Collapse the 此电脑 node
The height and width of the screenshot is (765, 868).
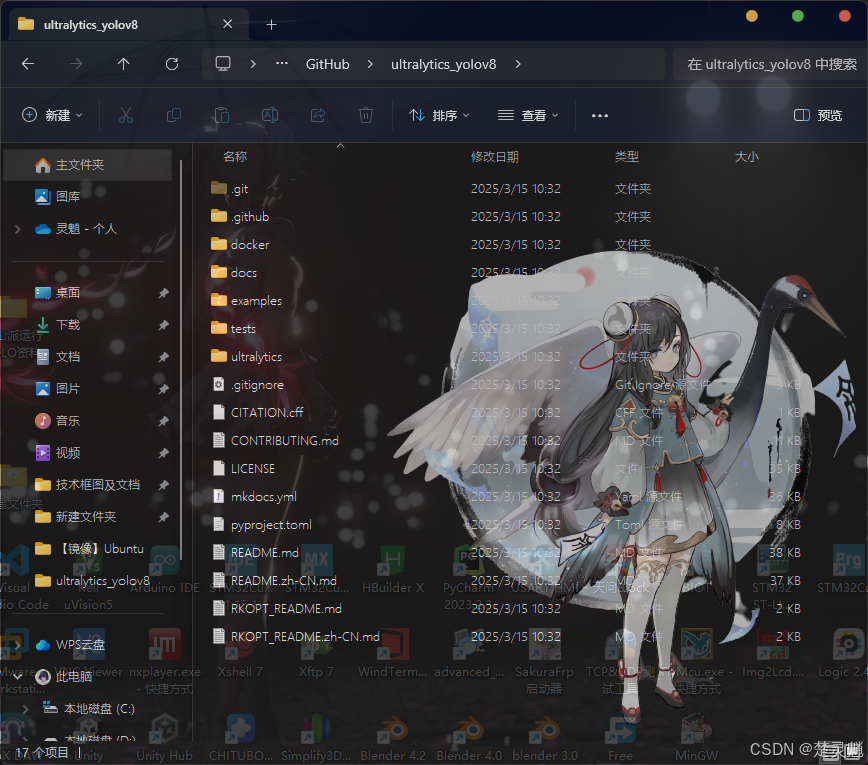(18, 676)
